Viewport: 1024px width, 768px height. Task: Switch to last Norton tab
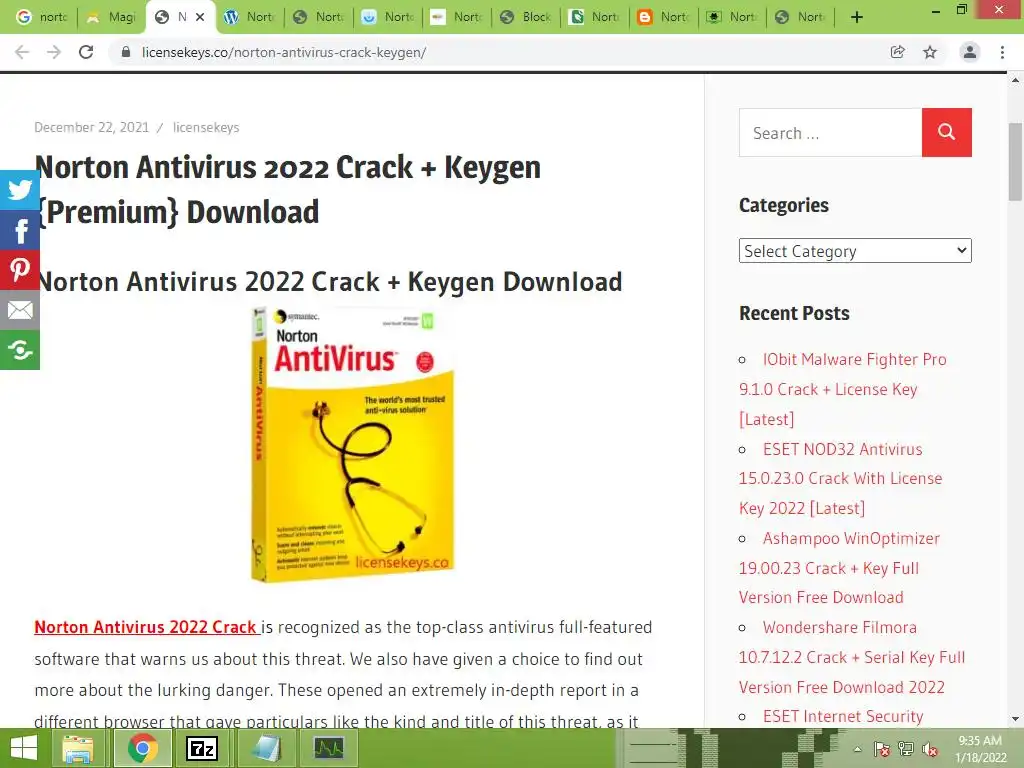[x=801, y=17]
